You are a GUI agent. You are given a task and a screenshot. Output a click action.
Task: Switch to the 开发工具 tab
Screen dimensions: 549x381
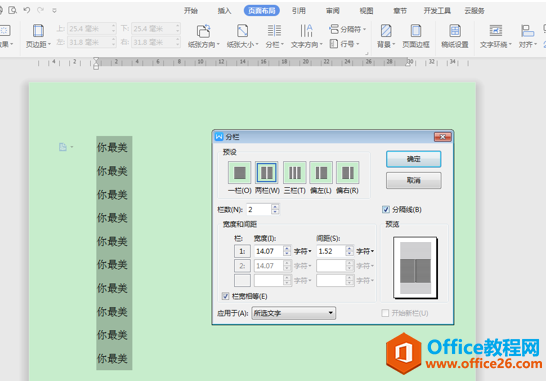437,11
